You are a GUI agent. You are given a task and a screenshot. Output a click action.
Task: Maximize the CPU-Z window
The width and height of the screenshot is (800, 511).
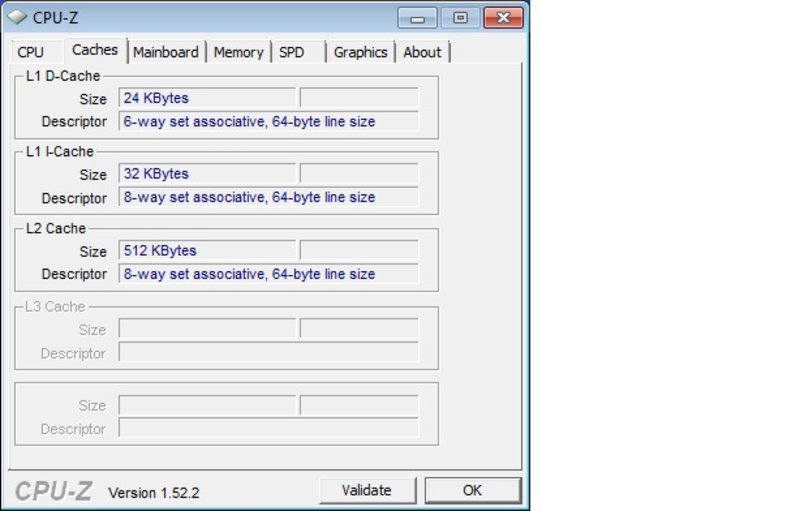point(460,18)
